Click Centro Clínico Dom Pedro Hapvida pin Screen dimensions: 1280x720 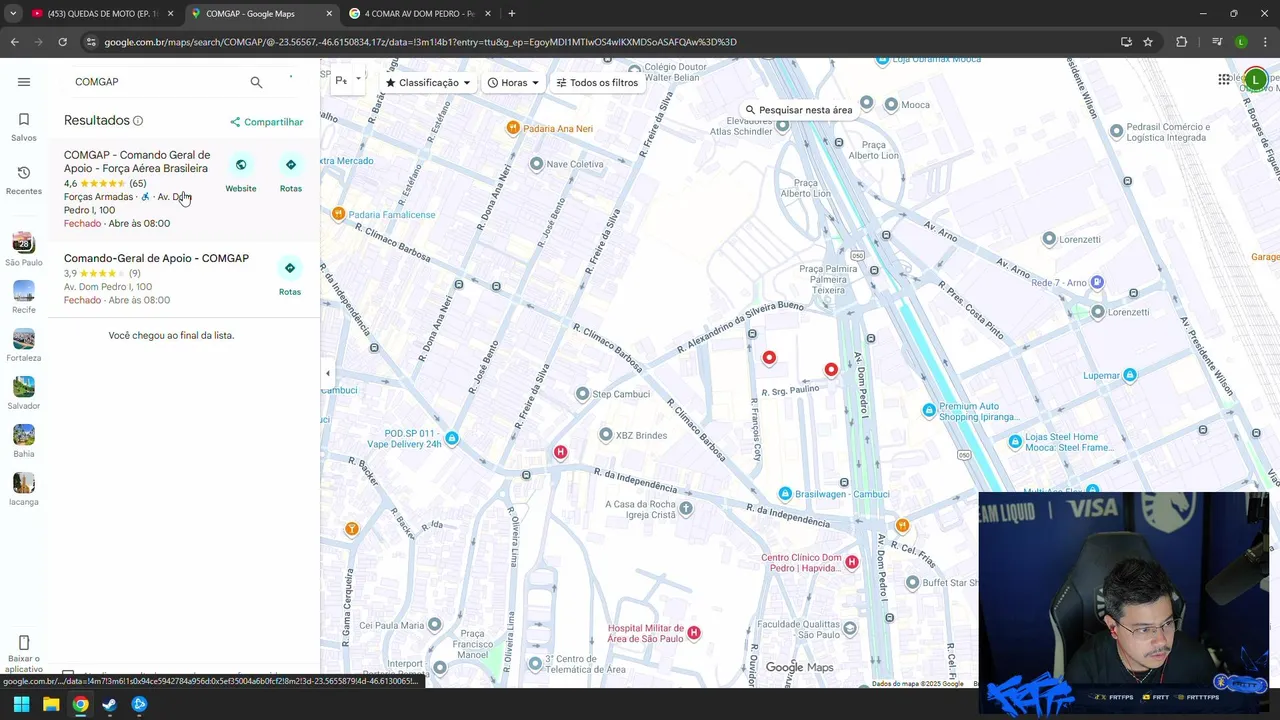pos(852,562)
